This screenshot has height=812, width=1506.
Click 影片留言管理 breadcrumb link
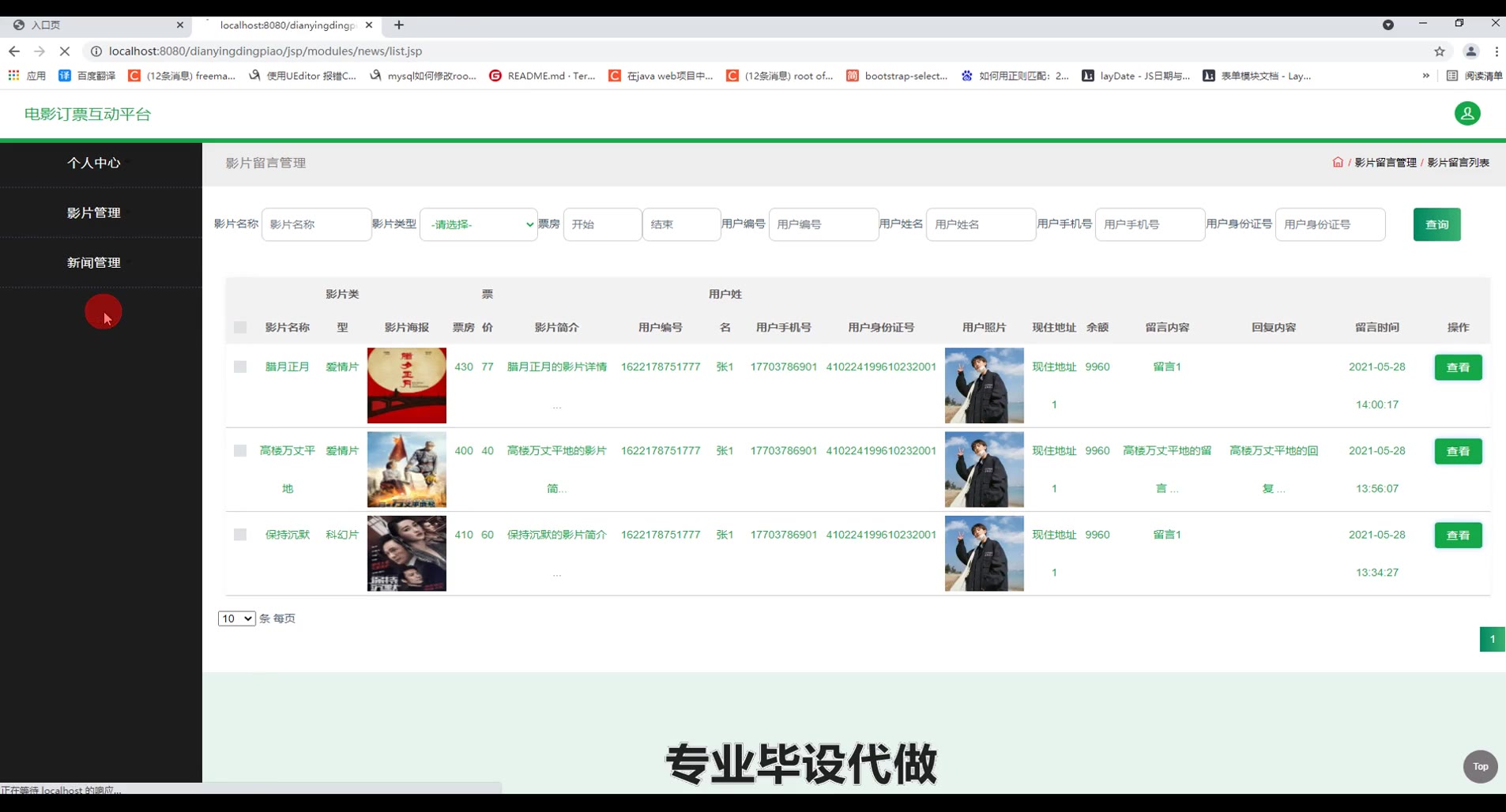point(1385,163)
